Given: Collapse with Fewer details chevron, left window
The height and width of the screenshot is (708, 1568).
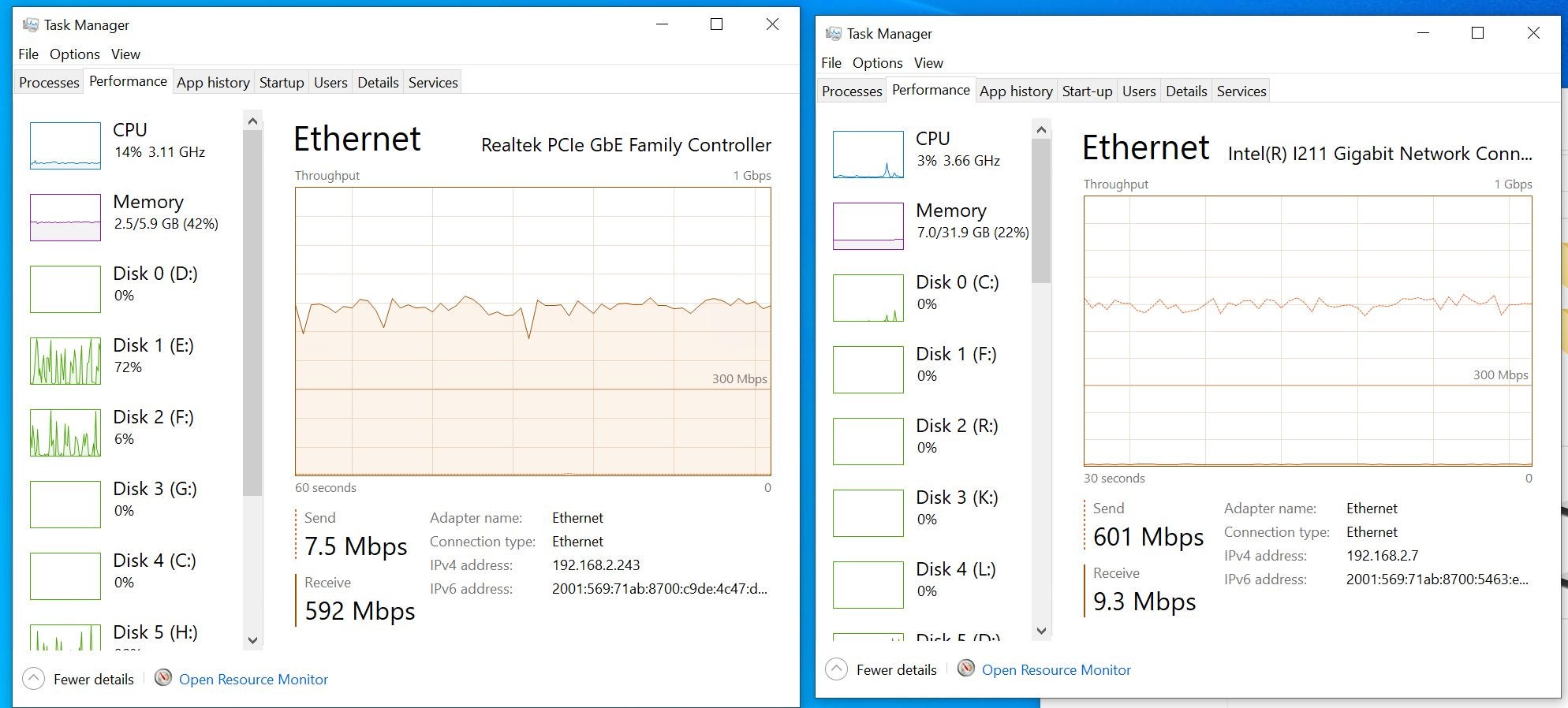Looking at the screenshot, I should [34, 679].
